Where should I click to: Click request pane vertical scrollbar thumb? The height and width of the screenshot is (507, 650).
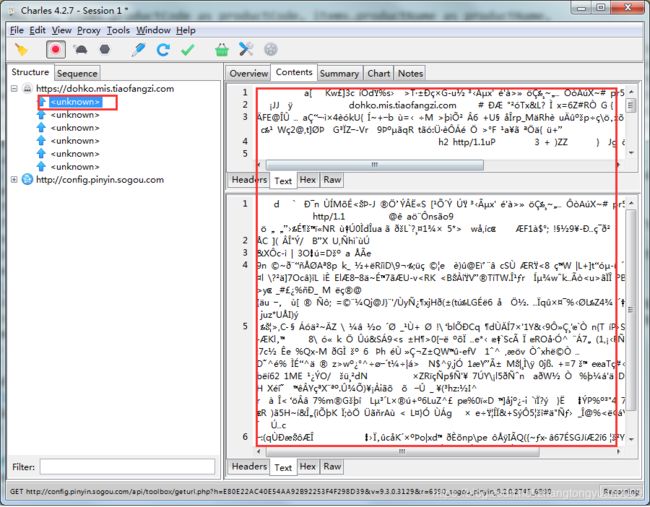(631, 105)
